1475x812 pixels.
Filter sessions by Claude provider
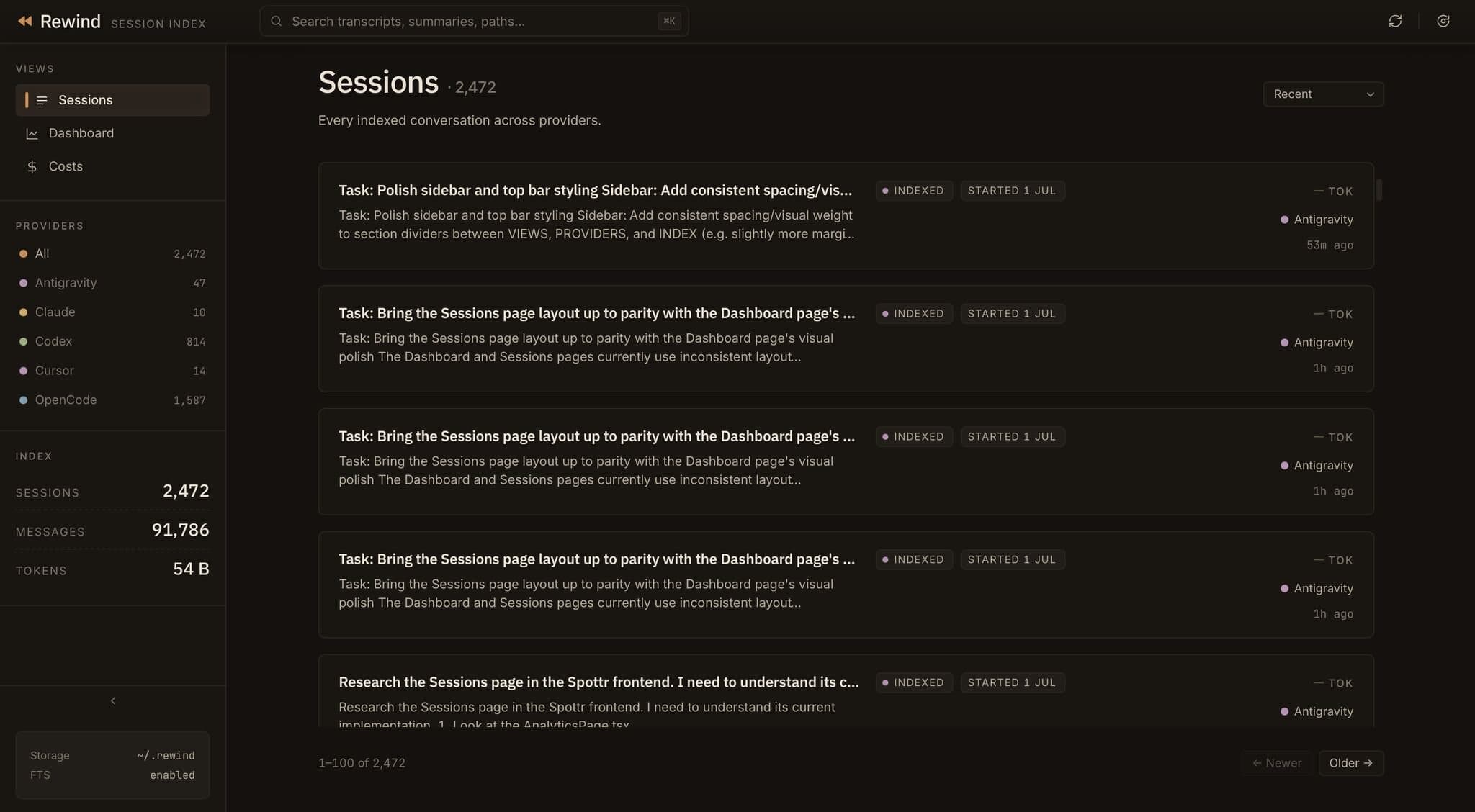click(112, 312)
